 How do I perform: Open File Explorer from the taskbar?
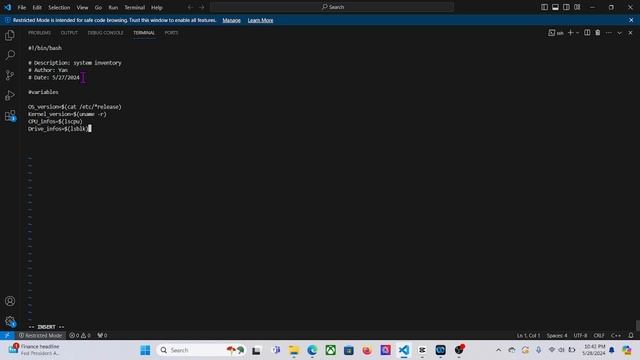(x=293, y=350)
